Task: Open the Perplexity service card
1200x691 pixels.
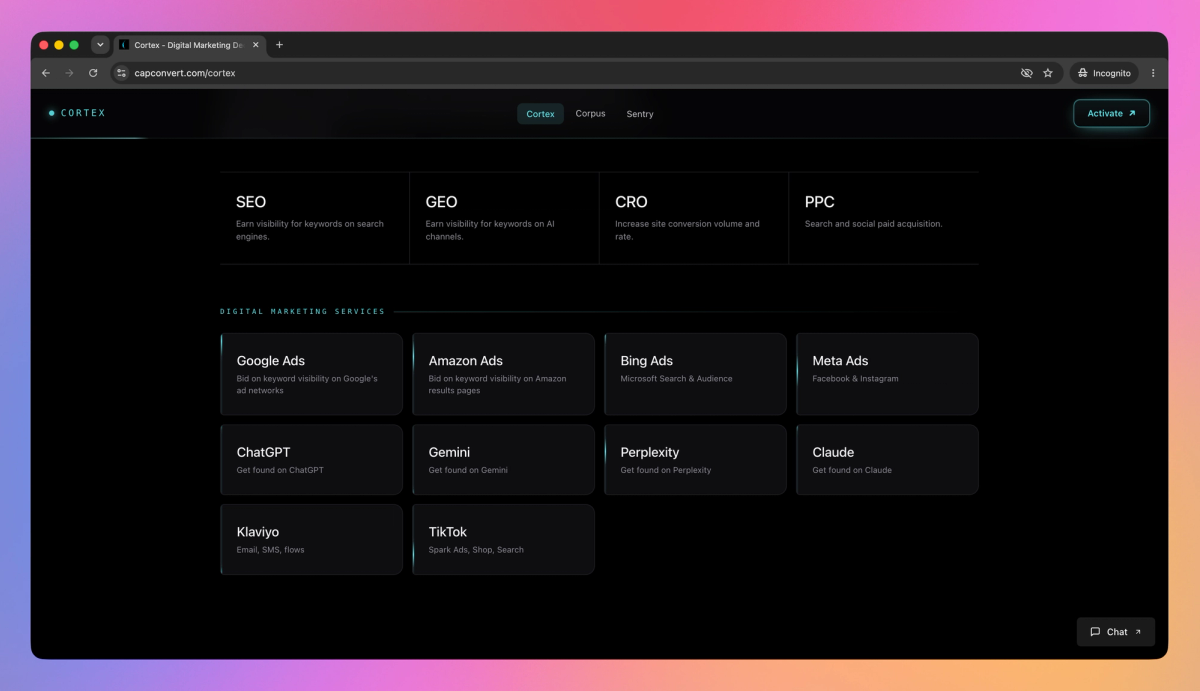Action: (695, 460)
